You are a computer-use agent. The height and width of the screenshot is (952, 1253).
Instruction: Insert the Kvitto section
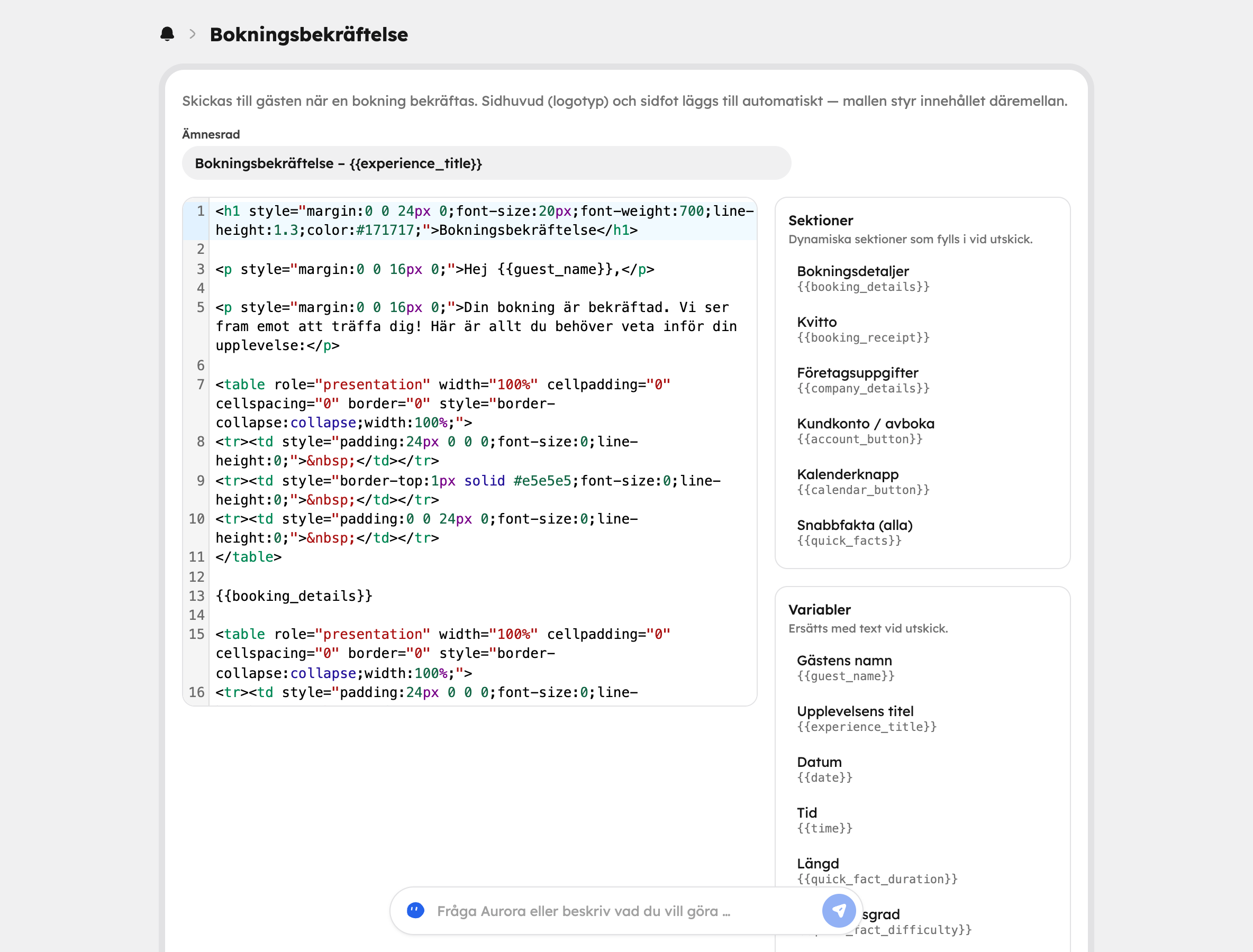[x=922, y=329]
